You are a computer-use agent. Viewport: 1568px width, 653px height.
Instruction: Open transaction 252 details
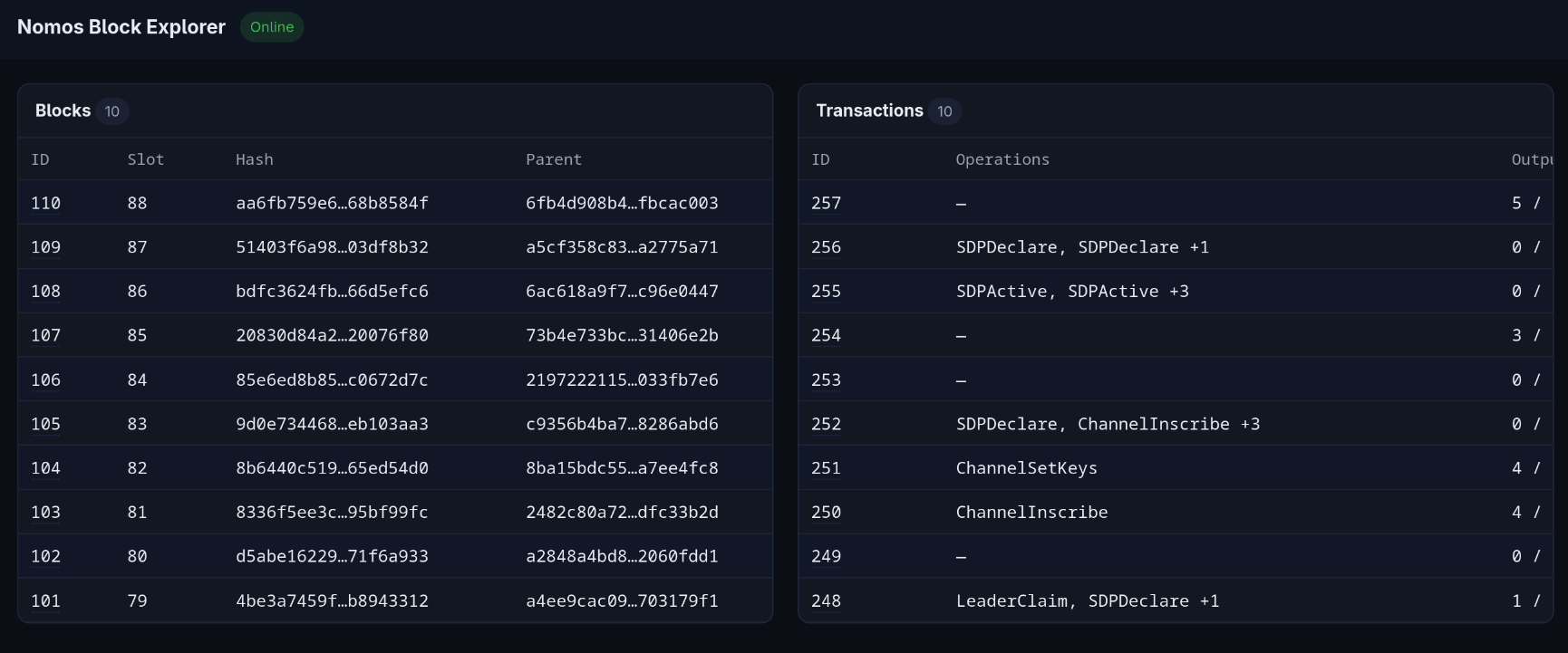click(825, 424)
